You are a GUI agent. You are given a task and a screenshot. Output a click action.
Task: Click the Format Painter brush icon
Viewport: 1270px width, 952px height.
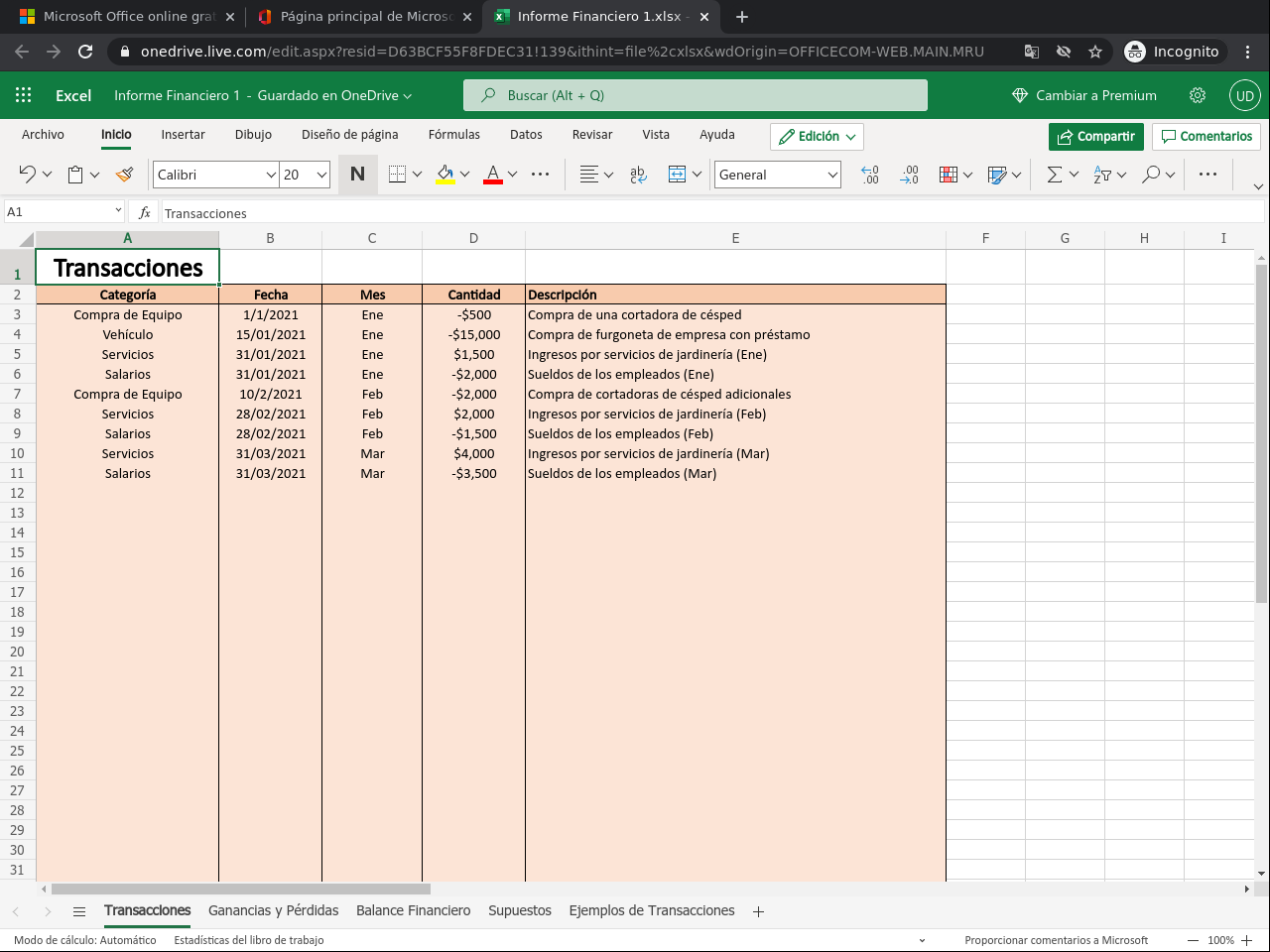pos(124,175)
